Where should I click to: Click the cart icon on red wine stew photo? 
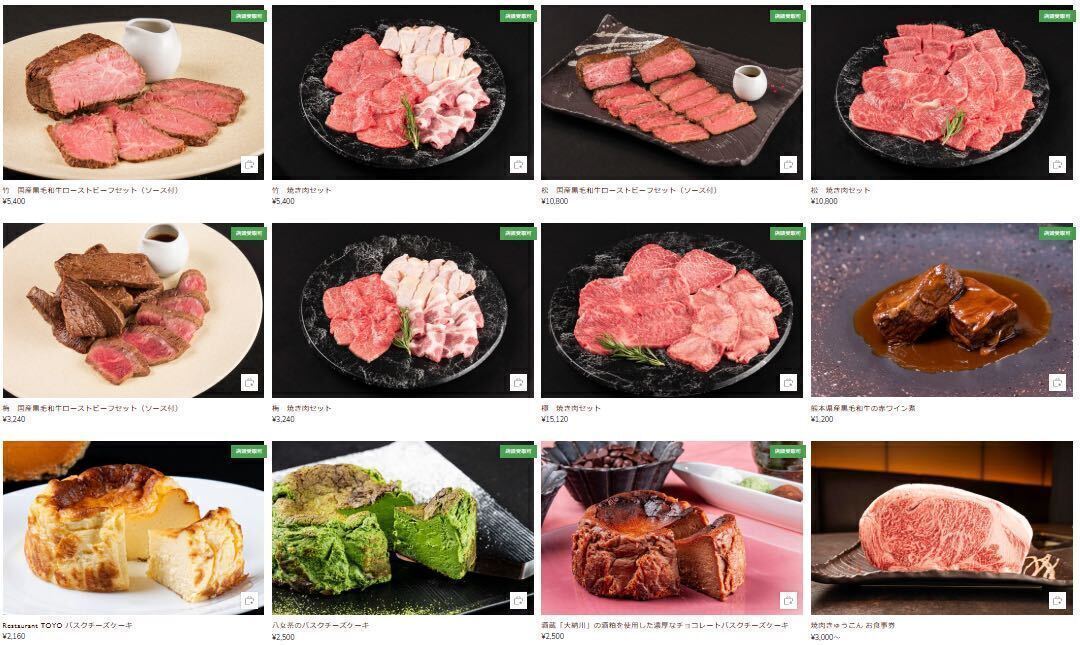(x=1057, y=382)
